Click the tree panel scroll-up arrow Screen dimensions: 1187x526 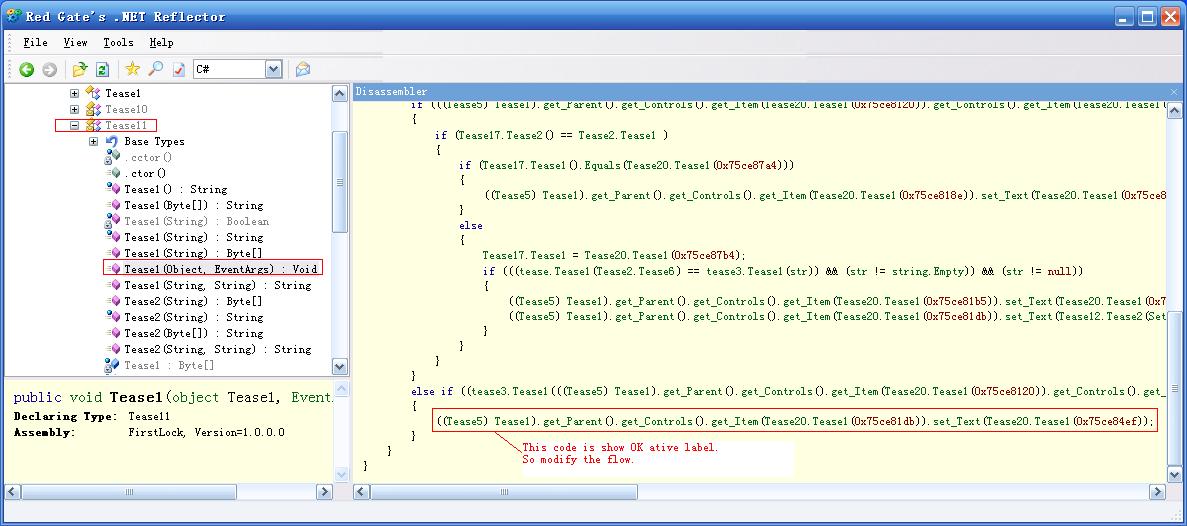[341, 93]
